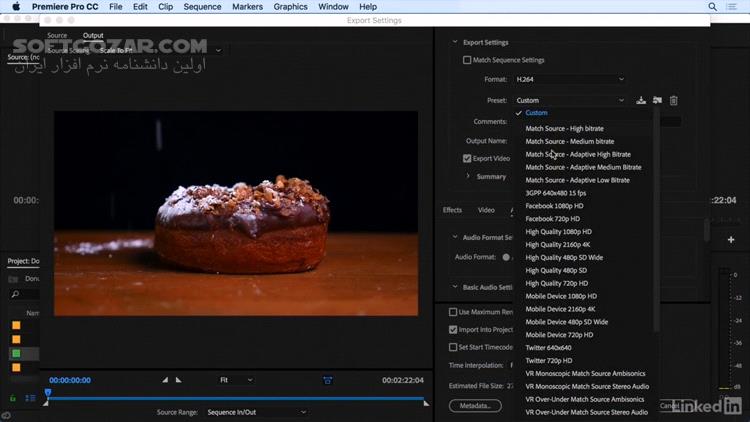
Task: Select the Custom preset entry
Action: pos(536,113)
